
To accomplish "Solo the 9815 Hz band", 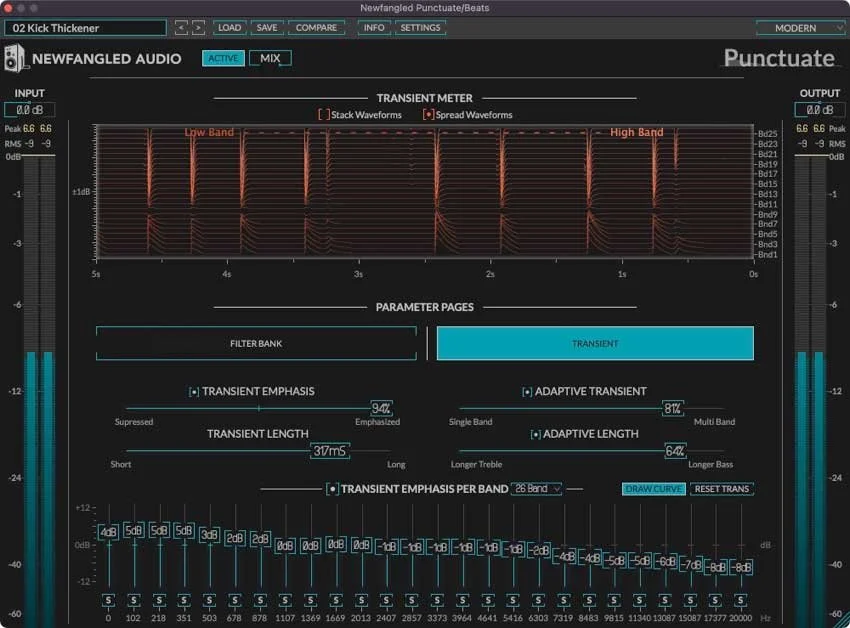I will point(614,600).
